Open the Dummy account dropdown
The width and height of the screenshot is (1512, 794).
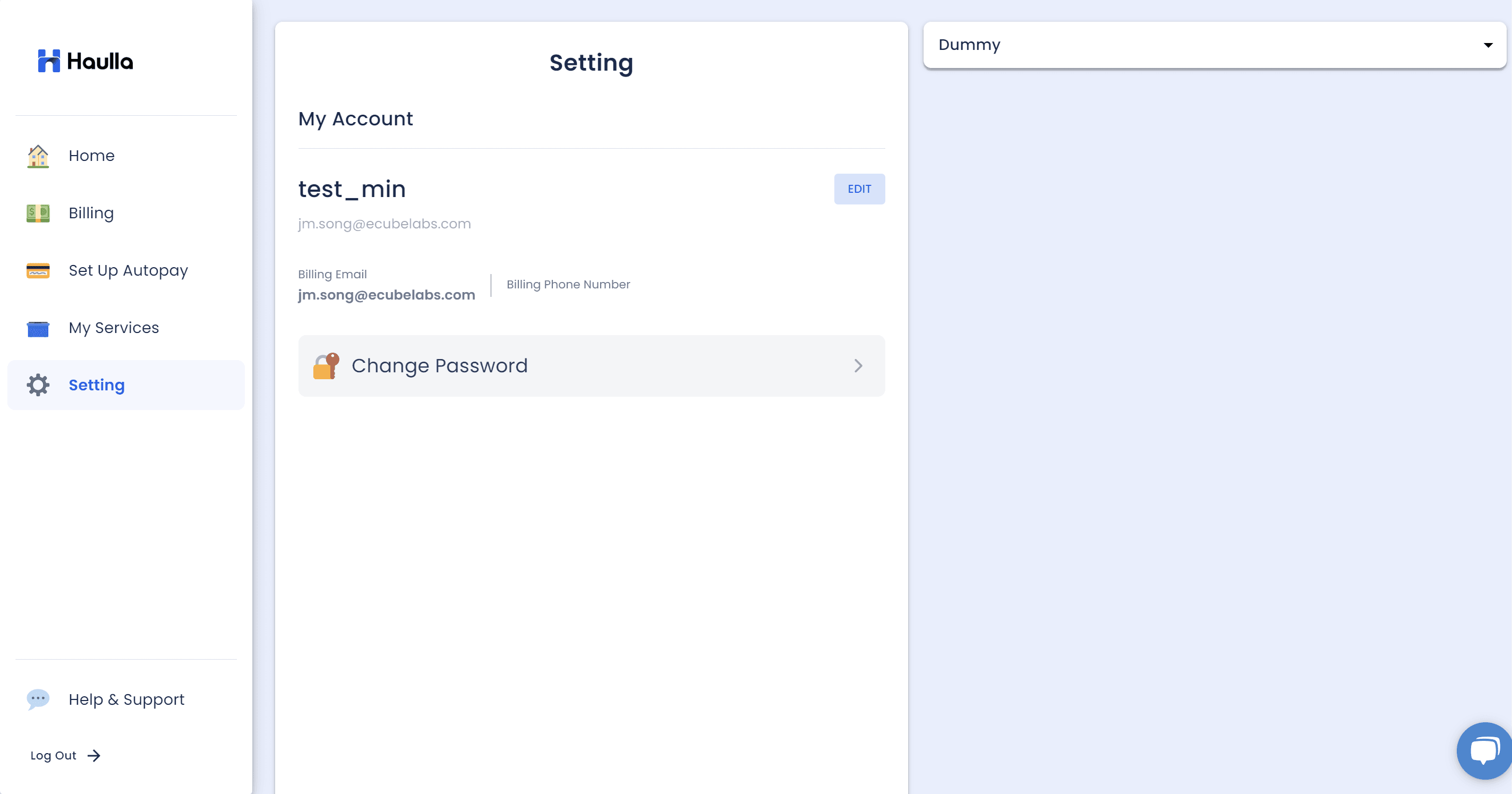pos(1213,45)
